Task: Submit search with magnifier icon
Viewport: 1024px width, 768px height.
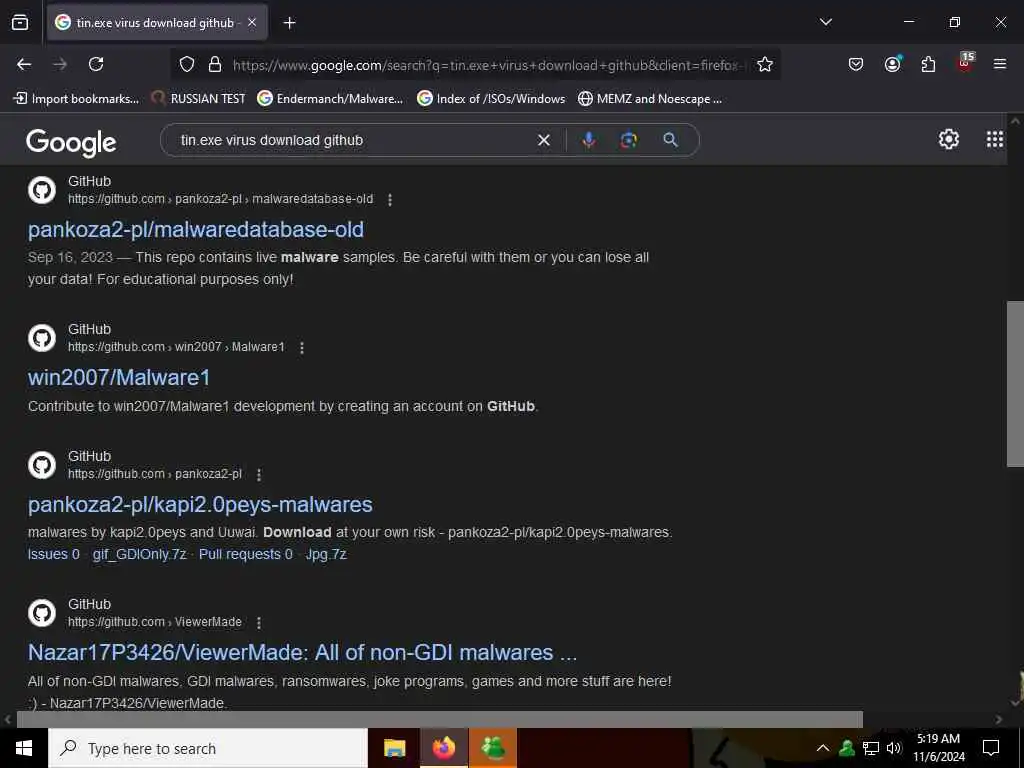Action: [x=670, y=140]
